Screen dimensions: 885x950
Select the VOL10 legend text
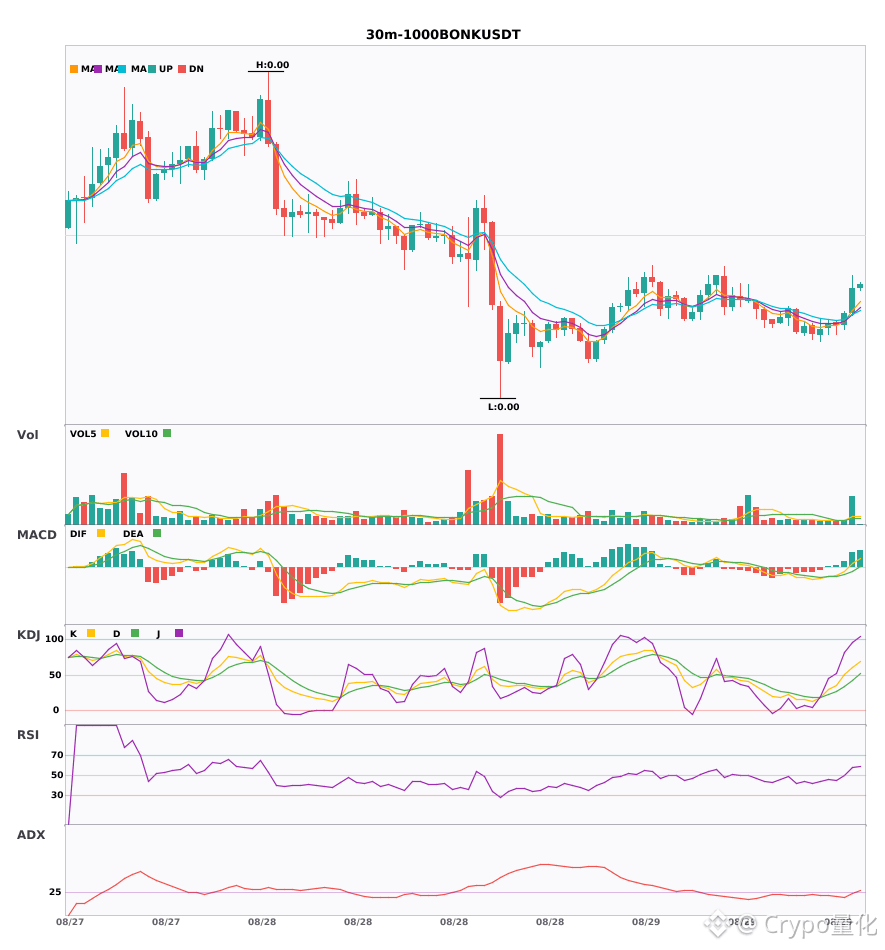[141, 434]
